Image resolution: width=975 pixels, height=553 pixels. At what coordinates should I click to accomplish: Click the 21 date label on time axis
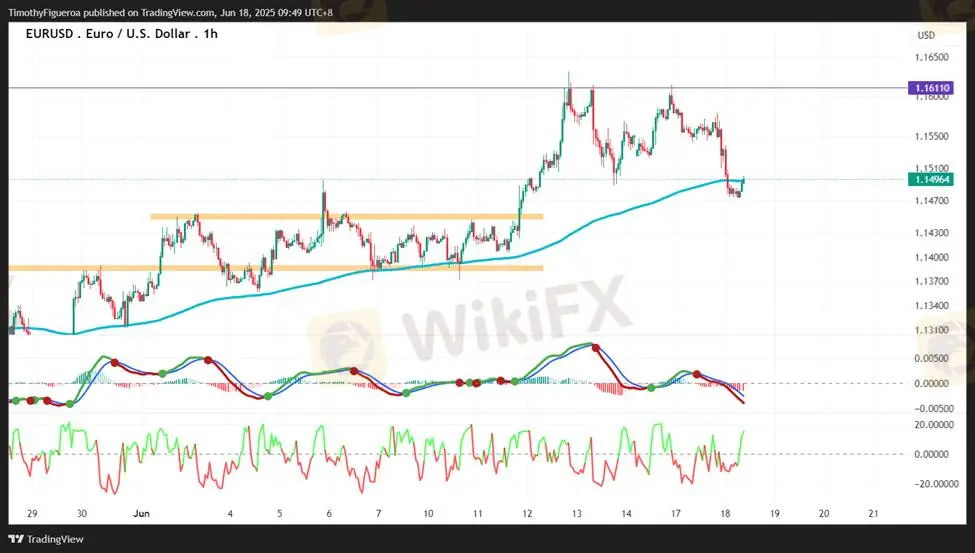(x=874, y=514)
